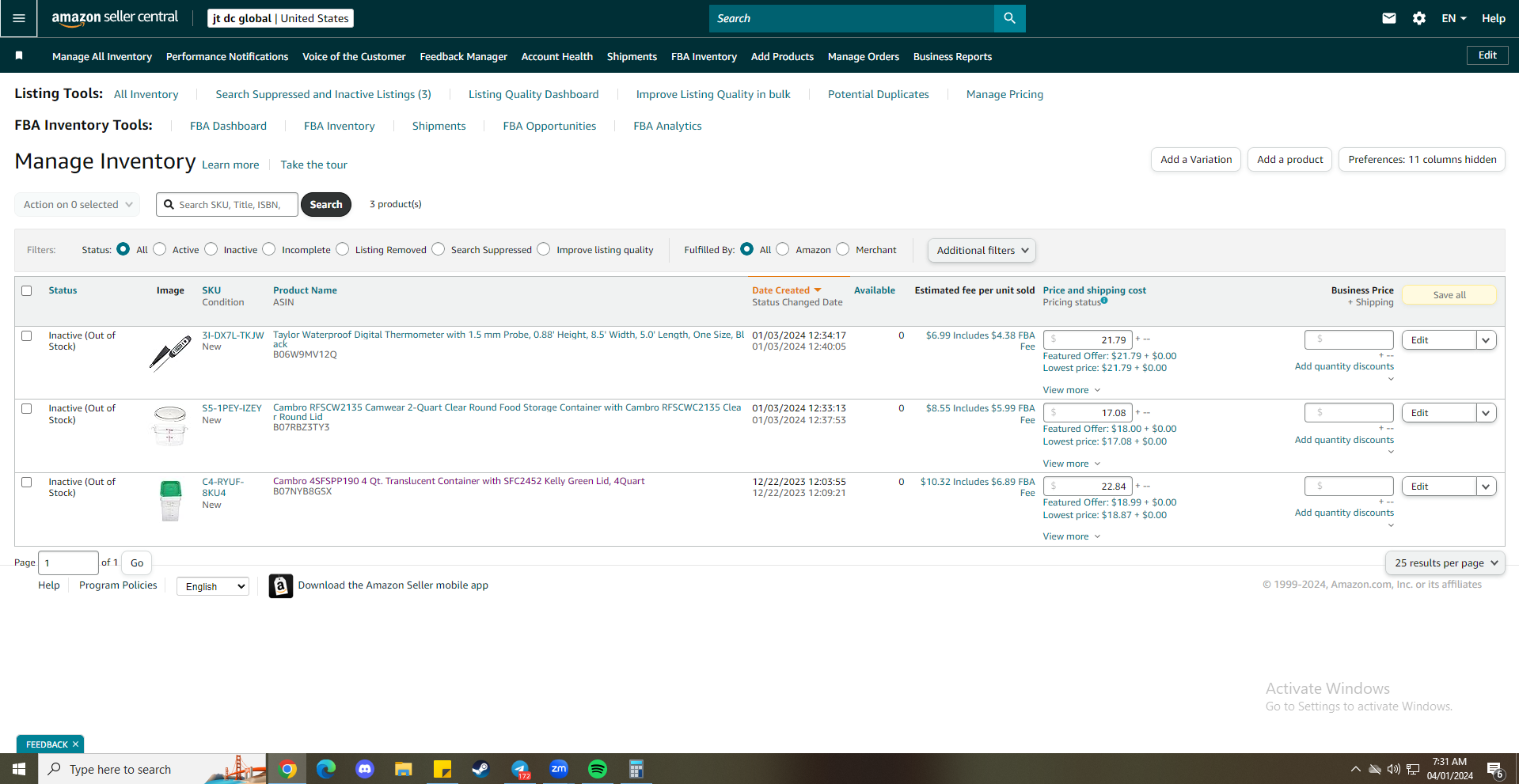1519x784 pixels.
Task: Select the C4-RYUF-8KU4 row checkbox
Action: 27,482
